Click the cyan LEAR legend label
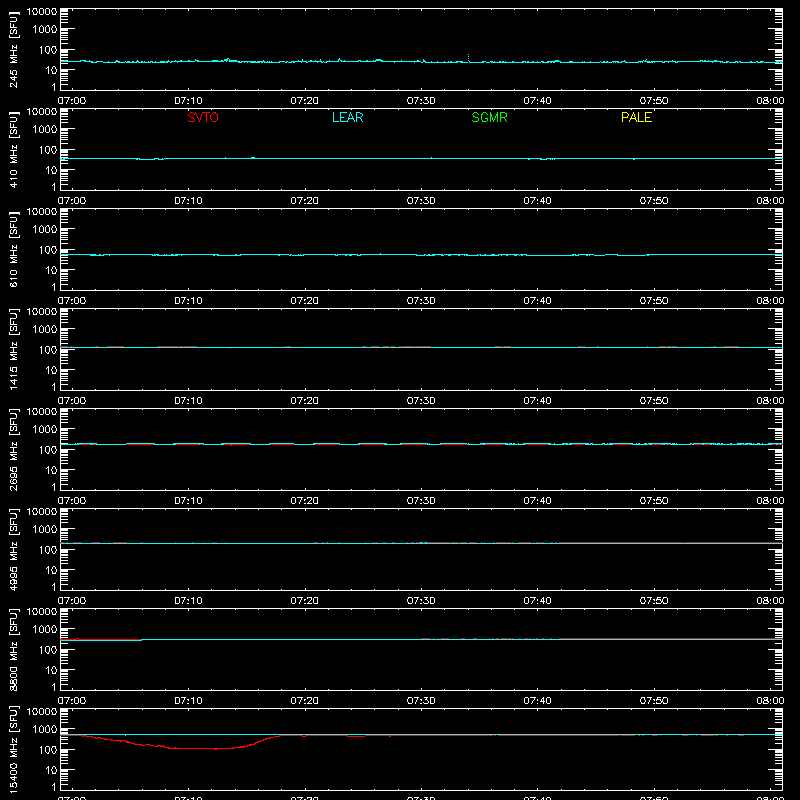The width and height of the screenshot is (800, 800). click(x=347, y=117)
